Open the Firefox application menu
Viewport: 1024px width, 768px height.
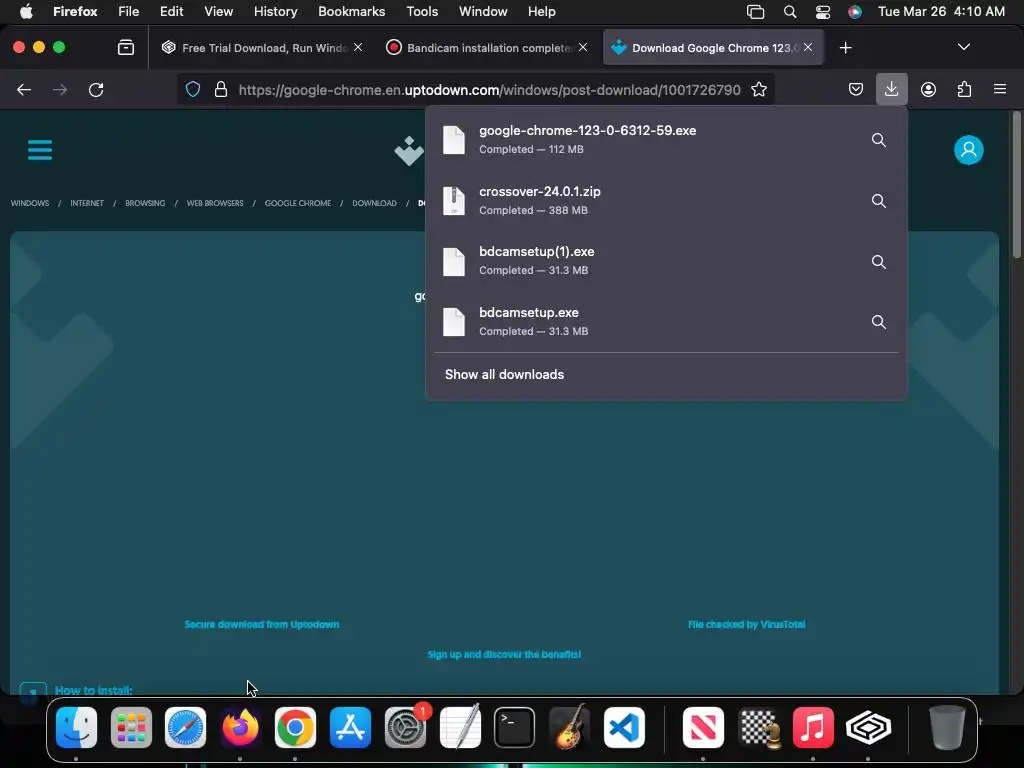click(999, 89)
